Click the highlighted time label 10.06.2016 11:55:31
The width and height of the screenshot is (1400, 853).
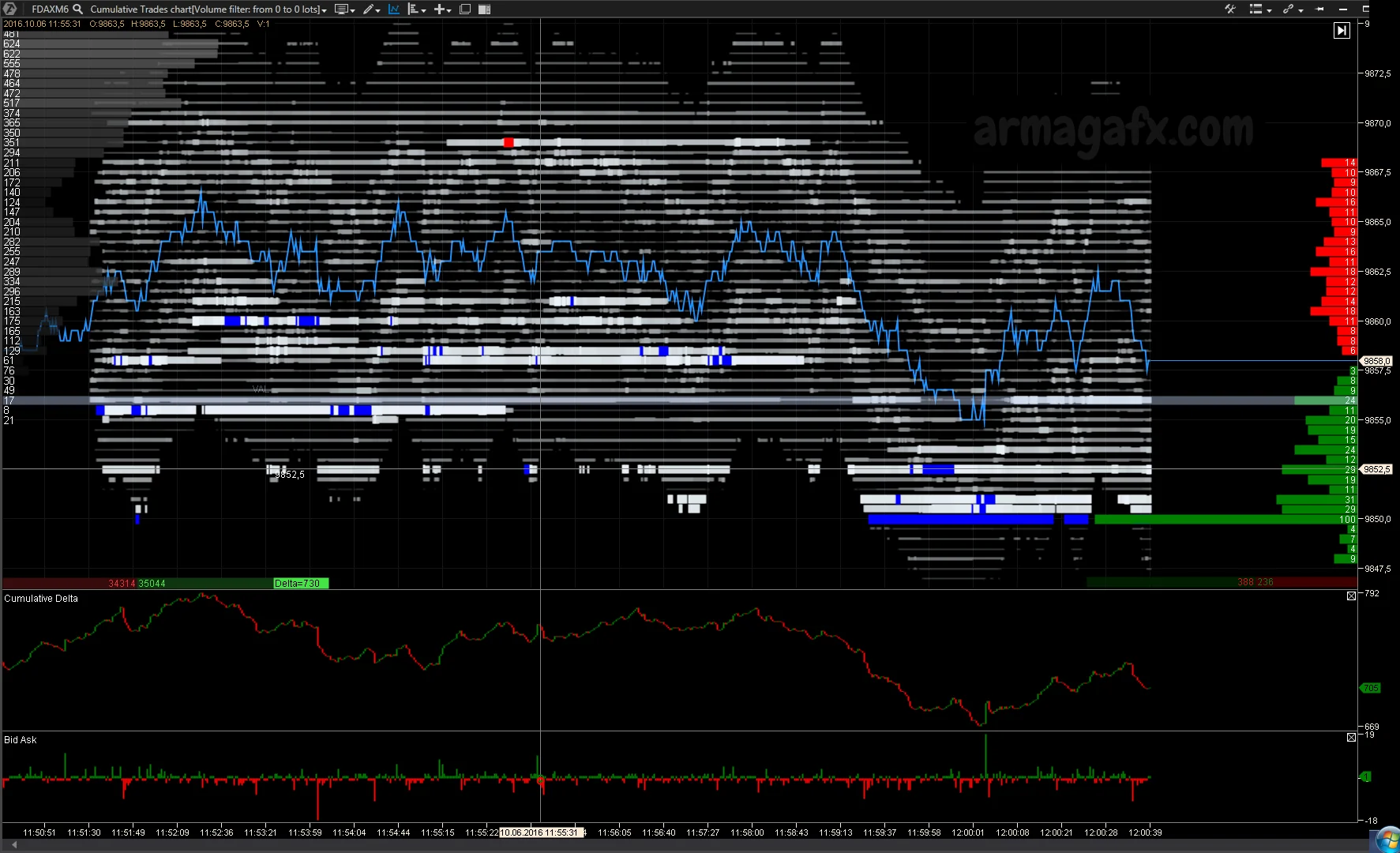coord(541,832)
